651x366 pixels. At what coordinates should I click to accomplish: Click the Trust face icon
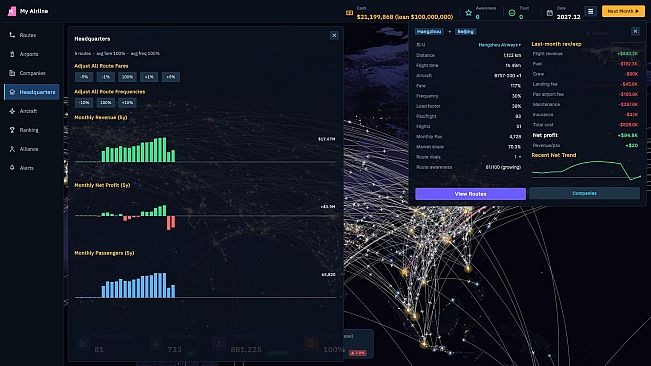(x=512, y=13)
